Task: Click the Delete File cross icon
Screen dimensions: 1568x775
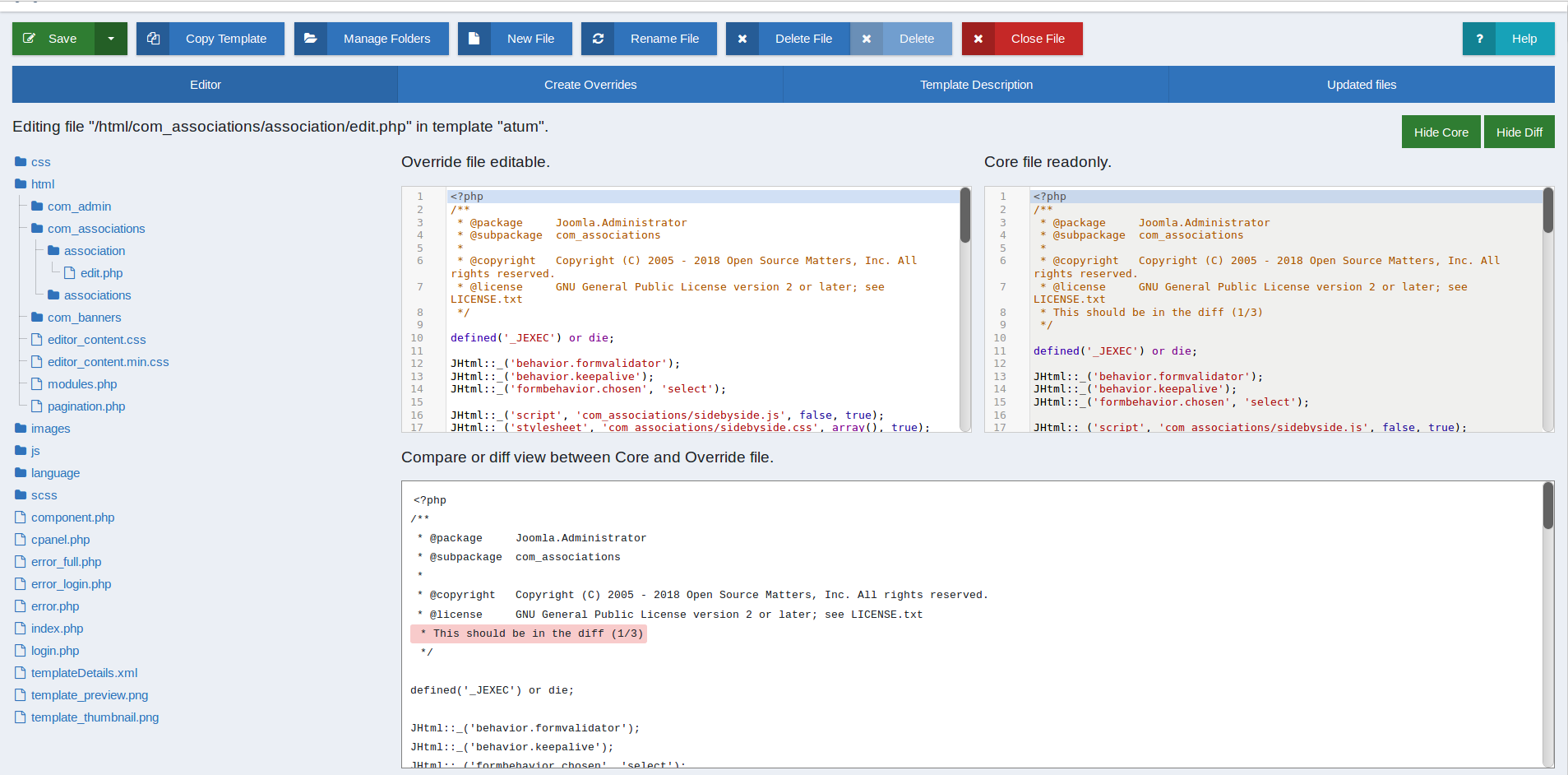Action: (742, 39)
